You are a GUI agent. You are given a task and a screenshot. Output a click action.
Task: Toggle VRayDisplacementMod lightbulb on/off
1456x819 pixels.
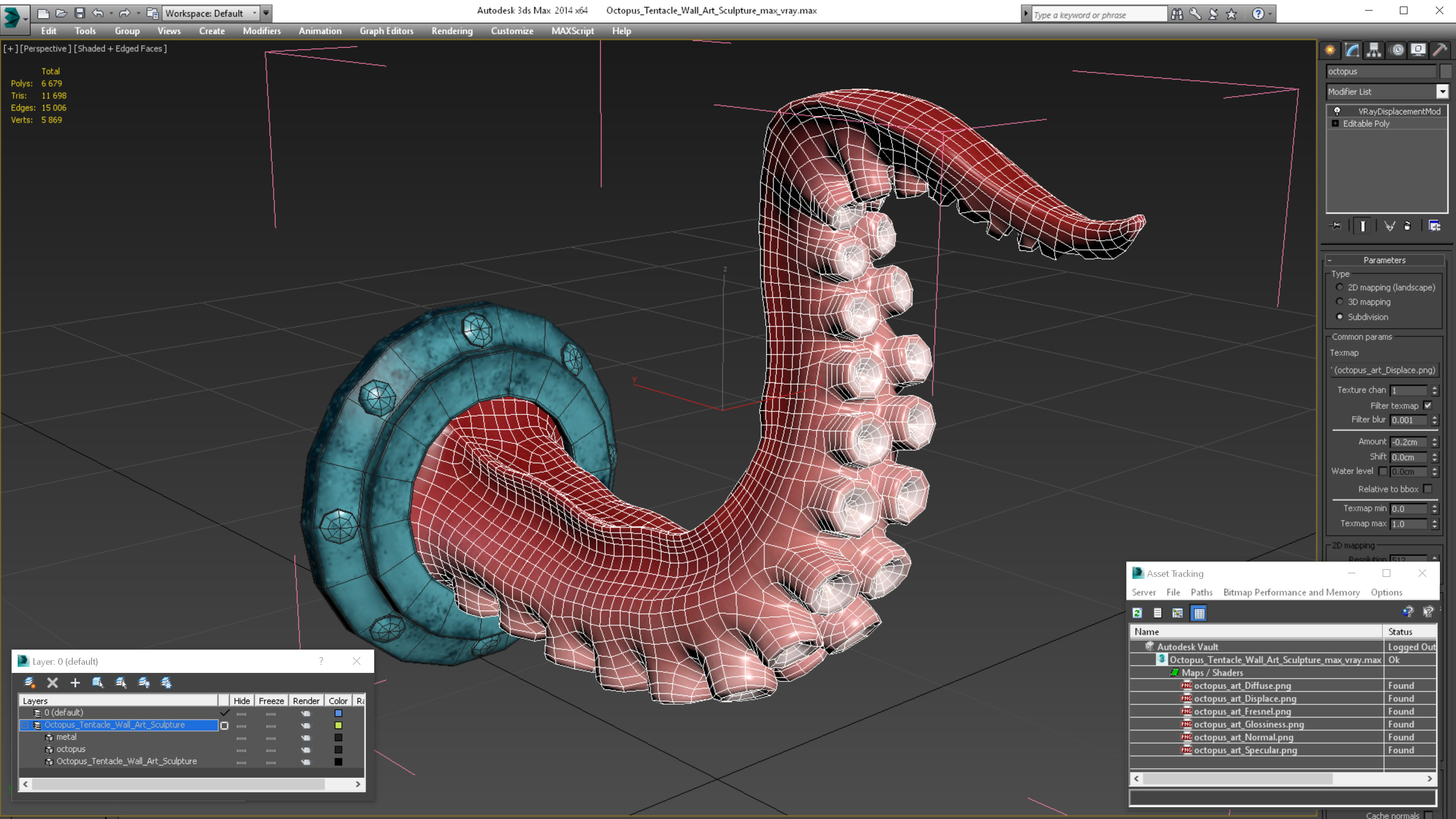(1337, 111)
